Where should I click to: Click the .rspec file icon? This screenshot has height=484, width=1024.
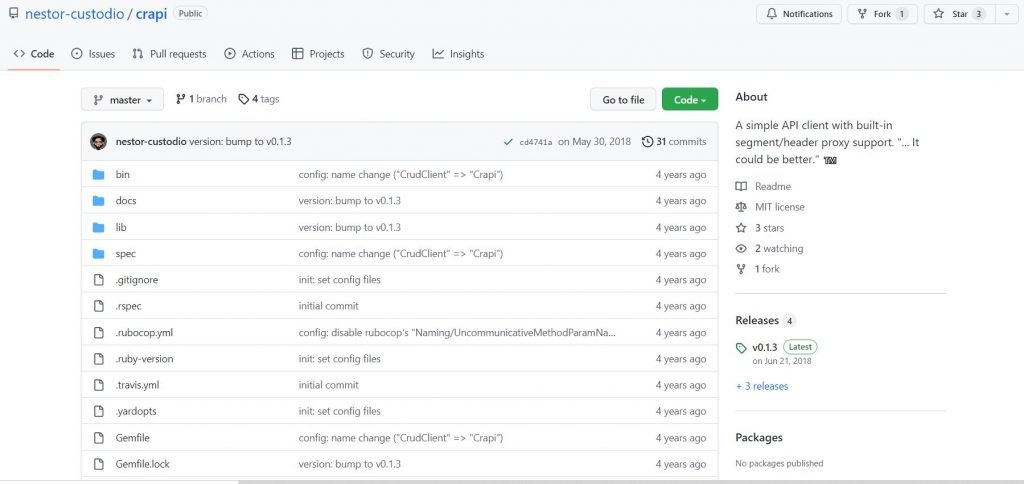pos(99,306)
